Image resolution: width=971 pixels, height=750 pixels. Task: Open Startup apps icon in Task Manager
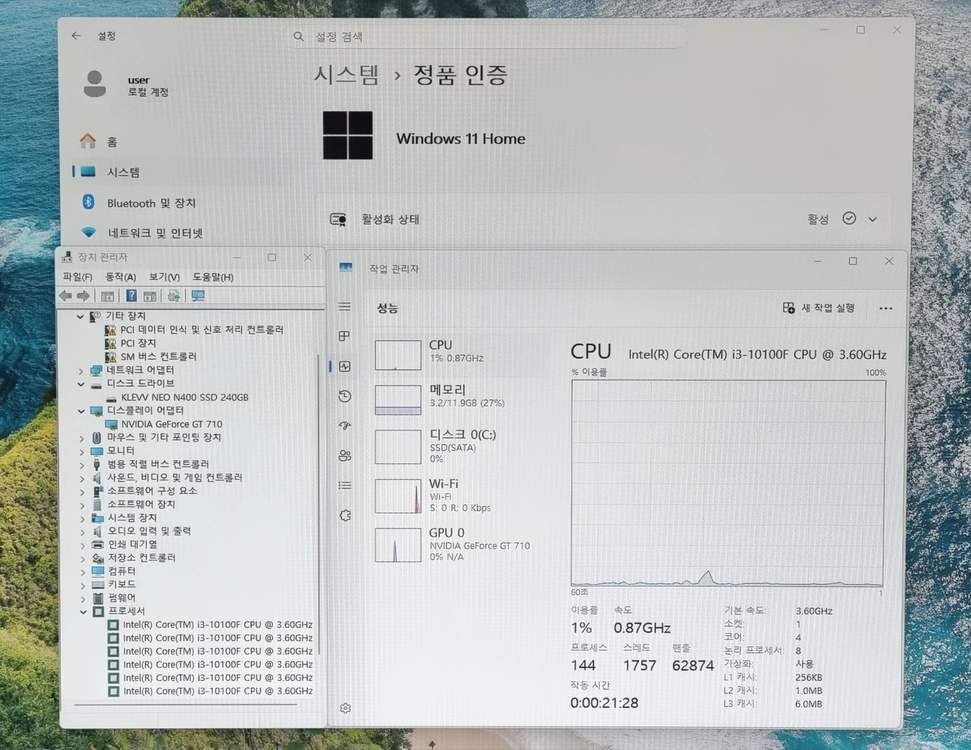[345, 425]
